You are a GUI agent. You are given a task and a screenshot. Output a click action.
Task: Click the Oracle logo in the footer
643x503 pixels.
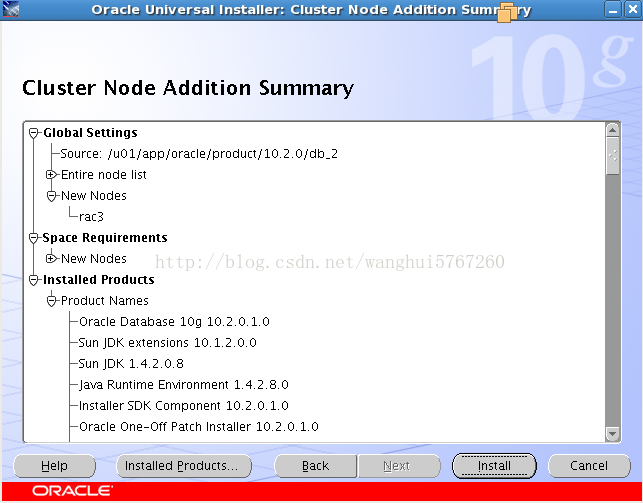click(73, 491)
